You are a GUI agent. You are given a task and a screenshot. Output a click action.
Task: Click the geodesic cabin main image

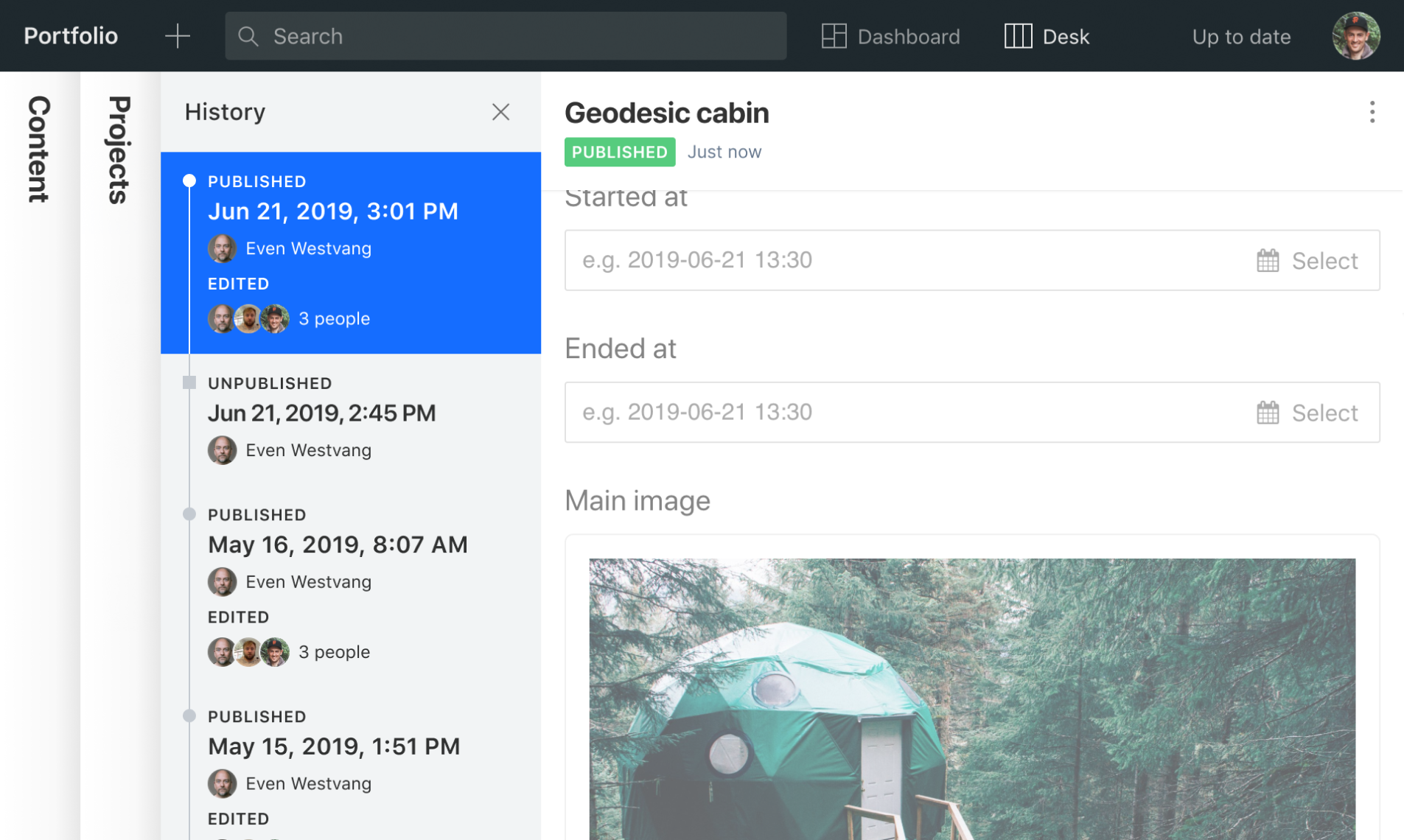point(972,699)
